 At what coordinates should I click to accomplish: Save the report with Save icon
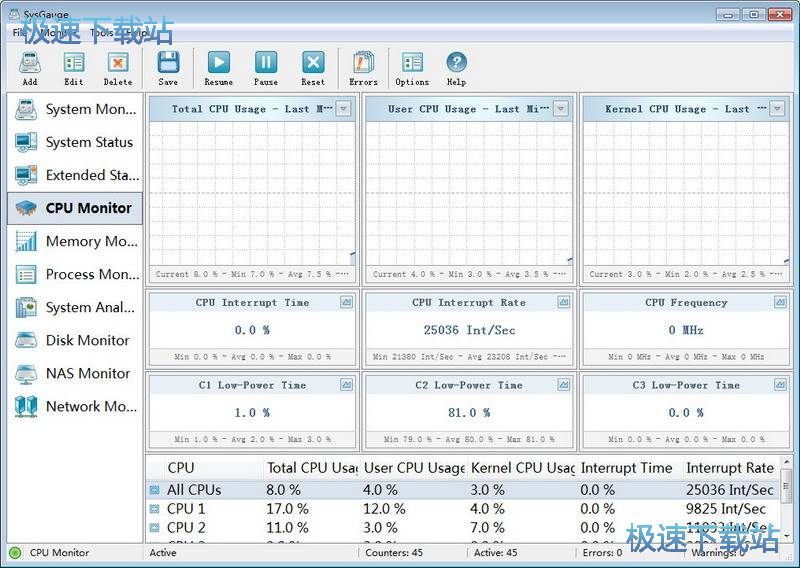[168, 64]
